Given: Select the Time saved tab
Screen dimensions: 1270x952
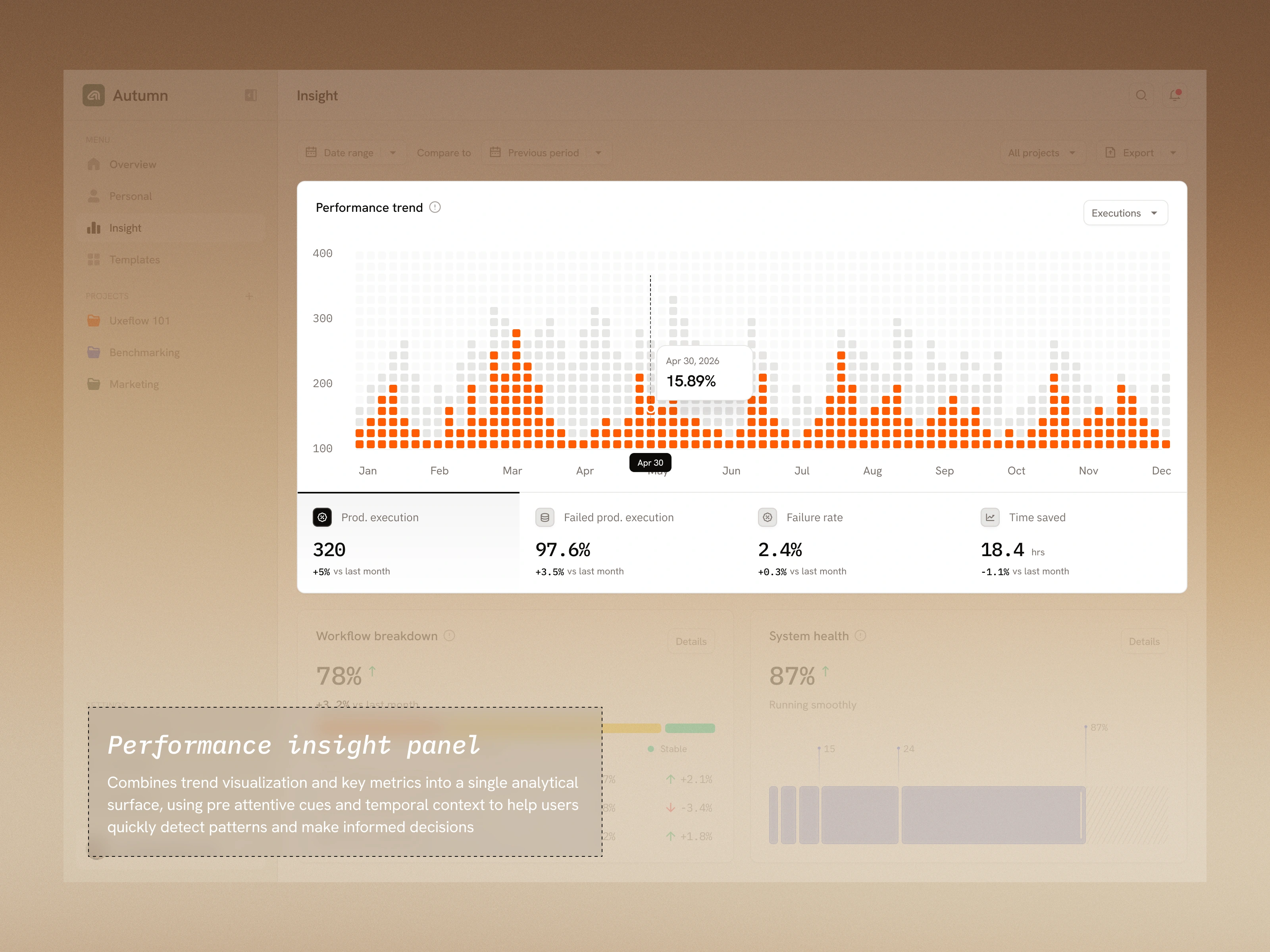Looking at the screenshot, I should pyautogui.click(x=1076, y=542).
